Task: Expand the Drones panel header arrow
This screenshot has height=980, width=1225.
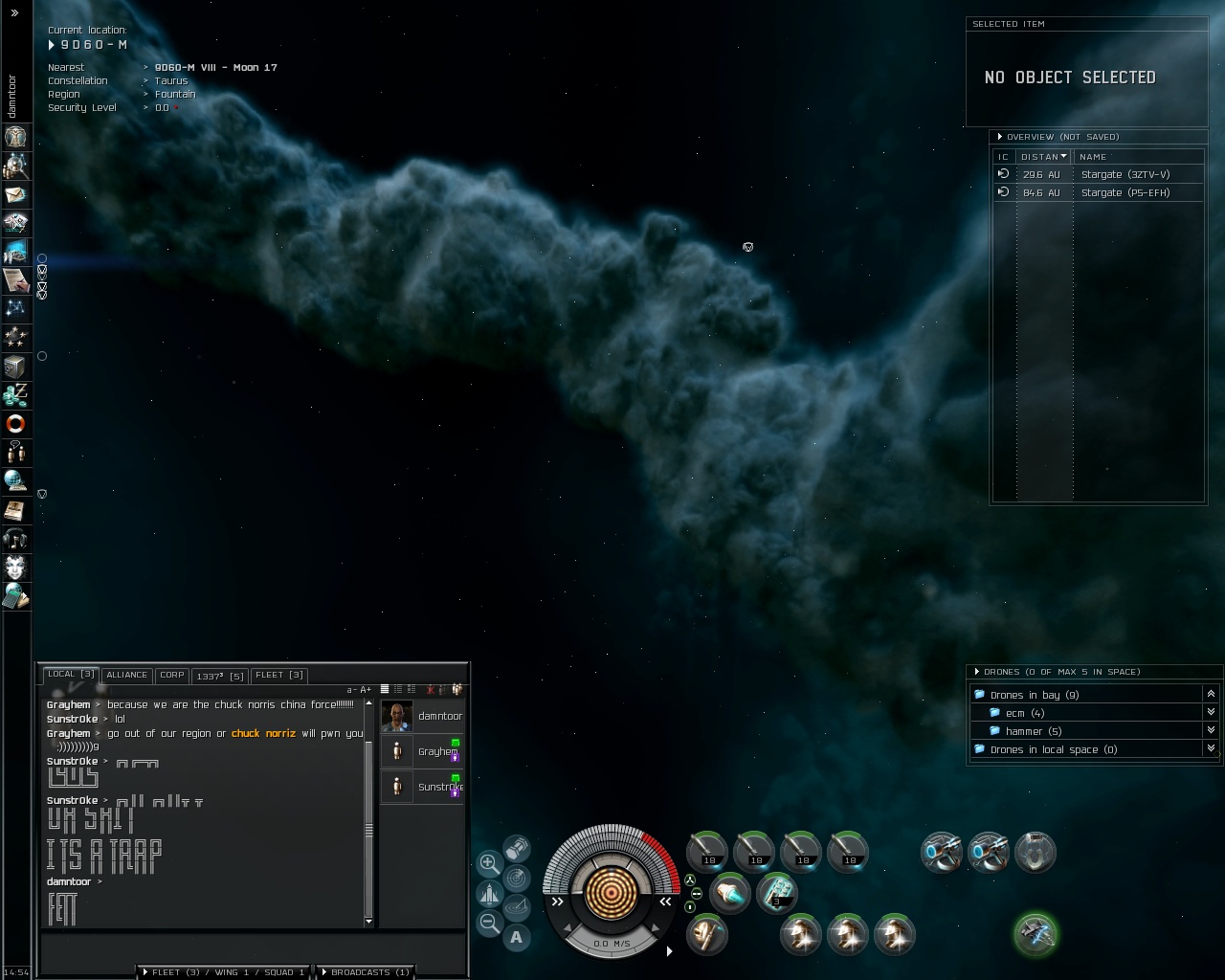Action: tap(977, 672)
